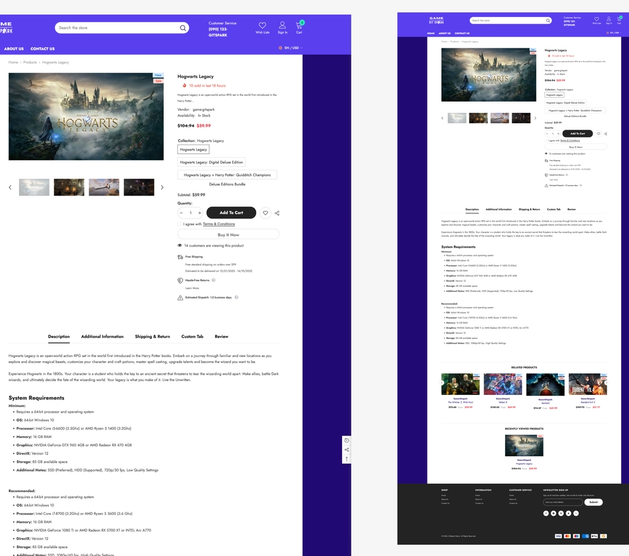Image resolution: width=629 pixels, height=556 pixels.
Task: Click the Mastercard payment icon in the footer
Action: pyautogui.click(x=567, y=536)
